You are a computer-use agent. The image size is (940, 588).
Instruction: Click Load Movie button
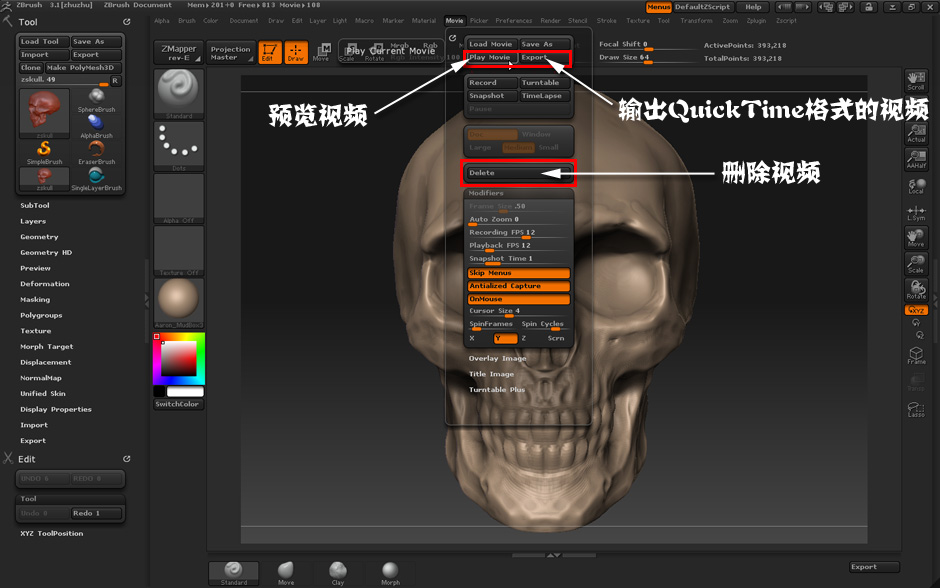click(491, 44)
